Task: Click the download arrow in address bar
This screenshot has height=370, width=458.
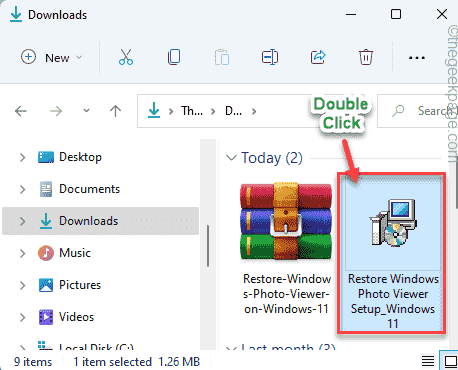Action: pos(154,110)
